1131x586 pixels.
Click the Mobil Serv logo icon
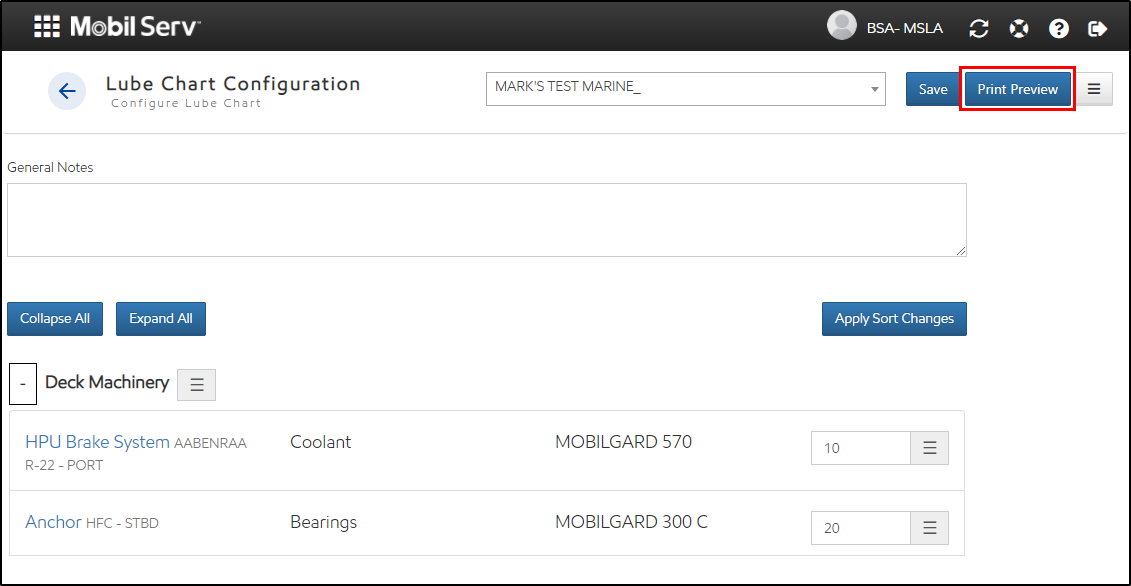pos(47,26)
